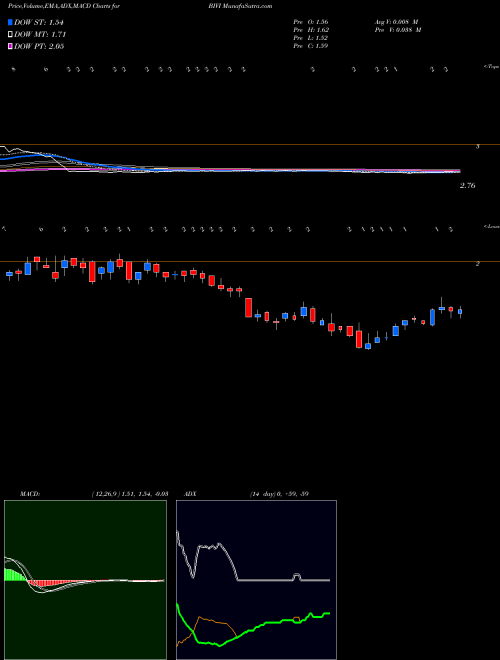Click the price axis label 2
Viewport: 500px width, 660px height.
click(477, 264)
